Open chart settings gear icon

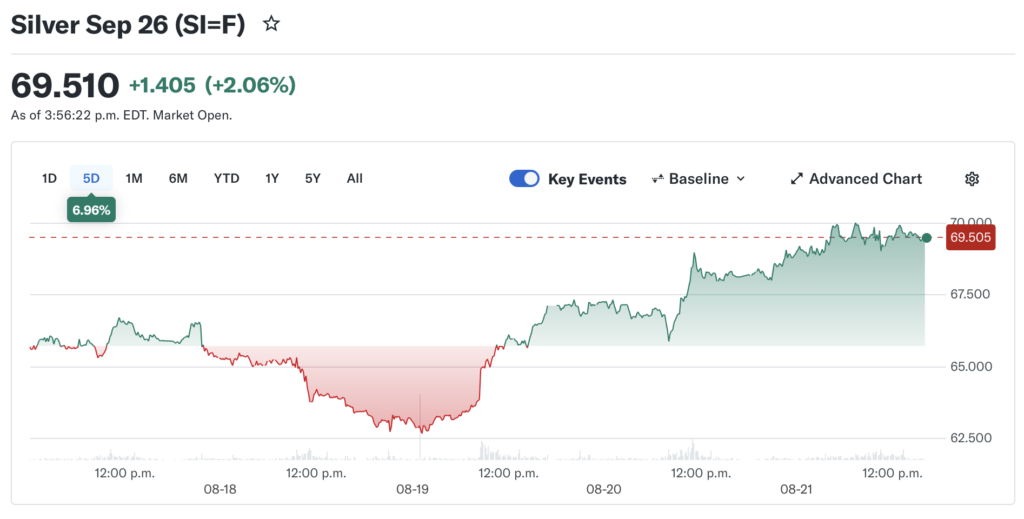(972, 179)
